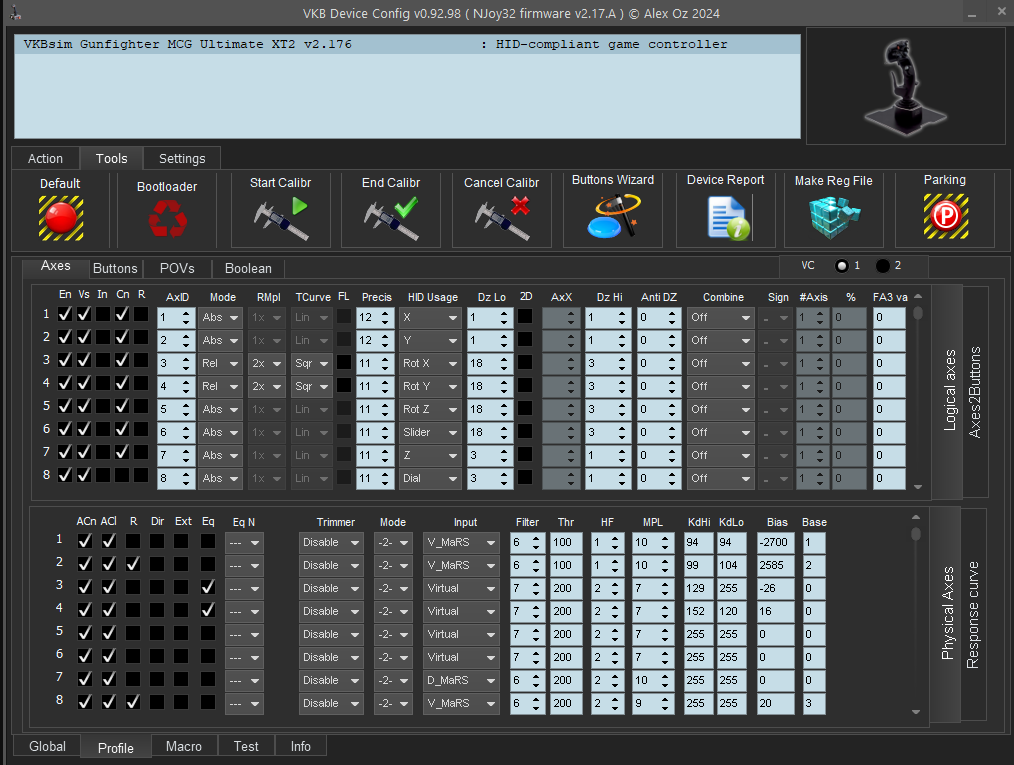Screen dimensions: 1014x765
Task: Open the Buttons Wizard
Action: pos(612,217)
